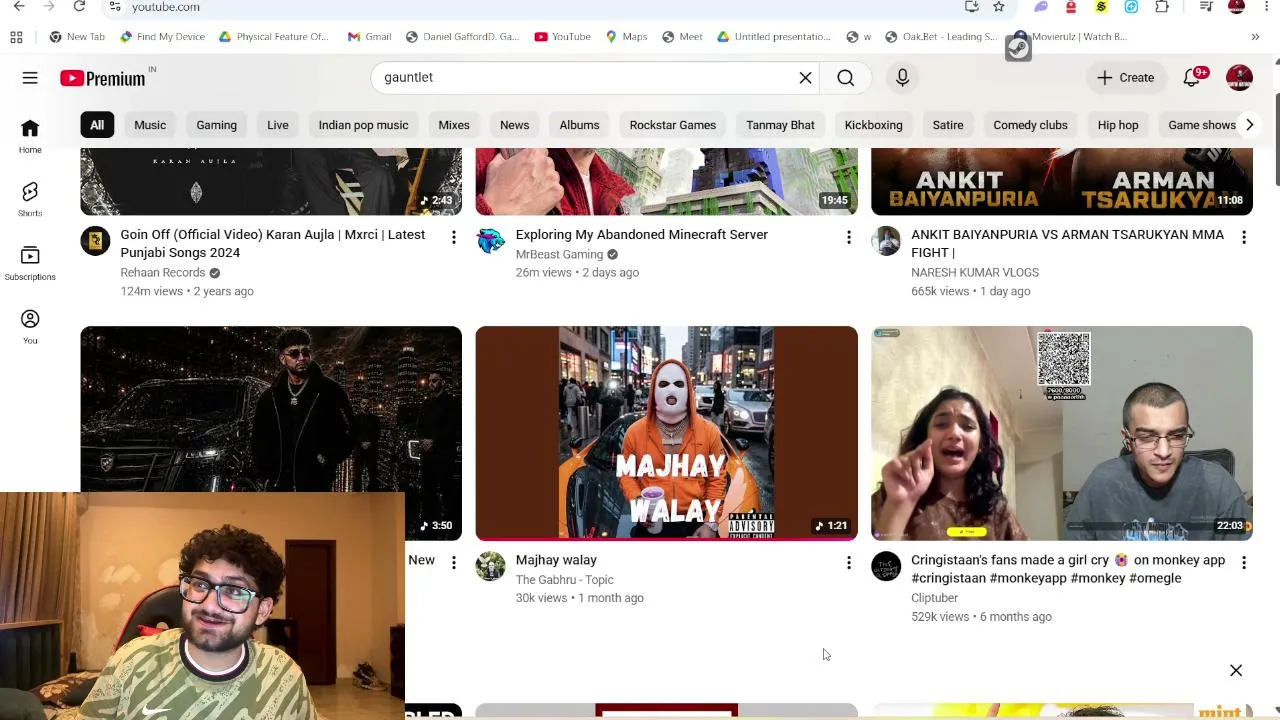The width and height of the screenshot is (1280, 720).
Task: Open Shorts in the sidebar
Action: [30, 199]
